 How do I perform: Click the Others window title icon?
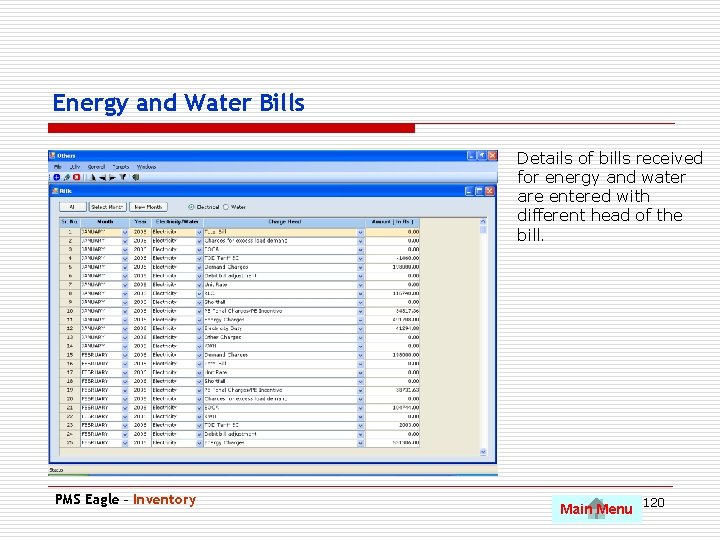pyautogui.click(x=52, y=156)
